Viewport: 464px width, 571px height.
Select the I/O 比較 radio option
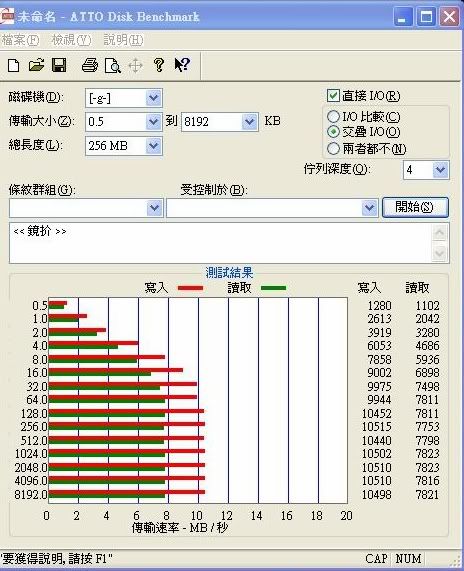pyautogui.click(x=333, y=117)
